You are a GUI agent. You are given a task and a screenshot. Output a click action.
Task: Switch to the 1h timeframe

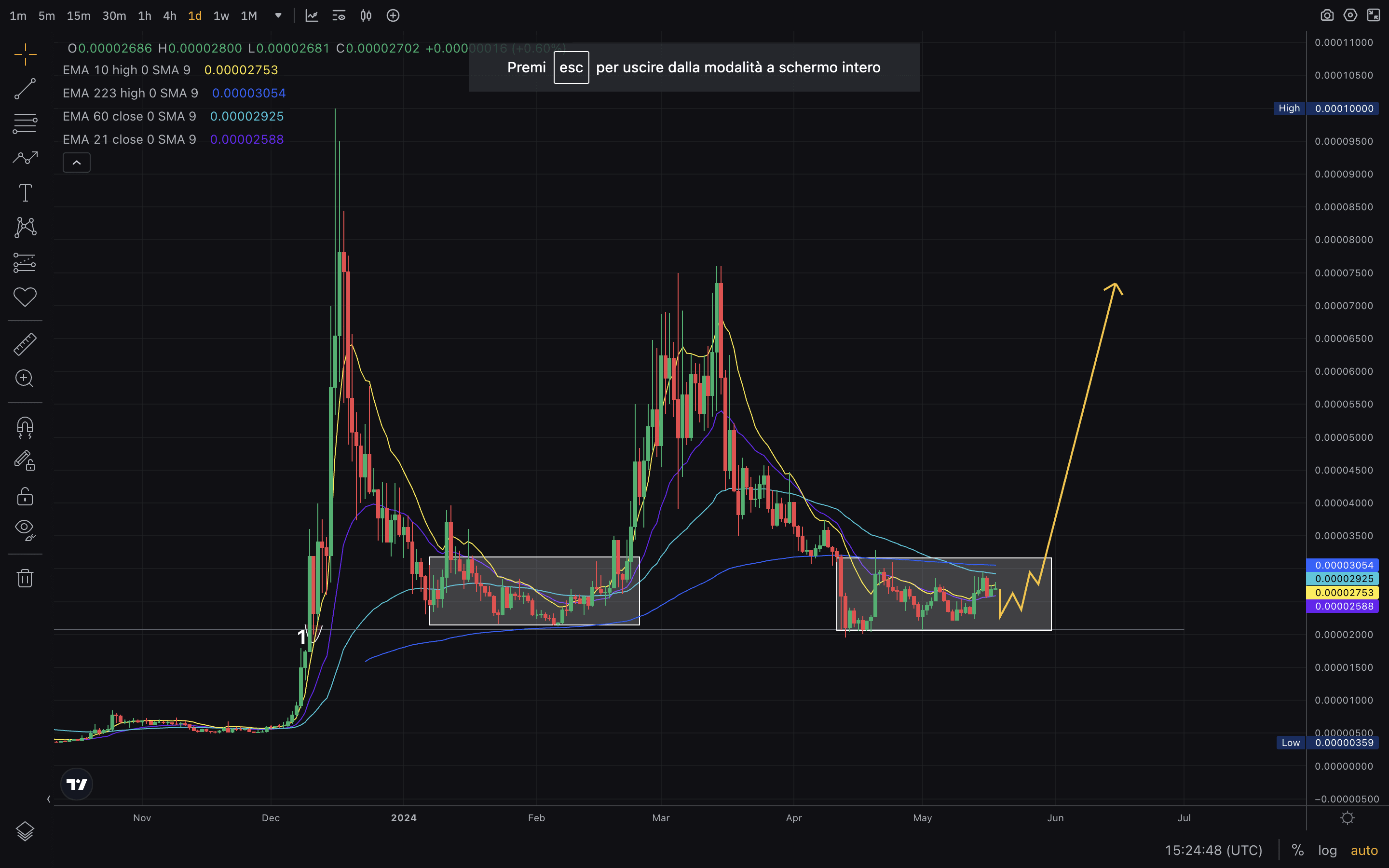144,15
